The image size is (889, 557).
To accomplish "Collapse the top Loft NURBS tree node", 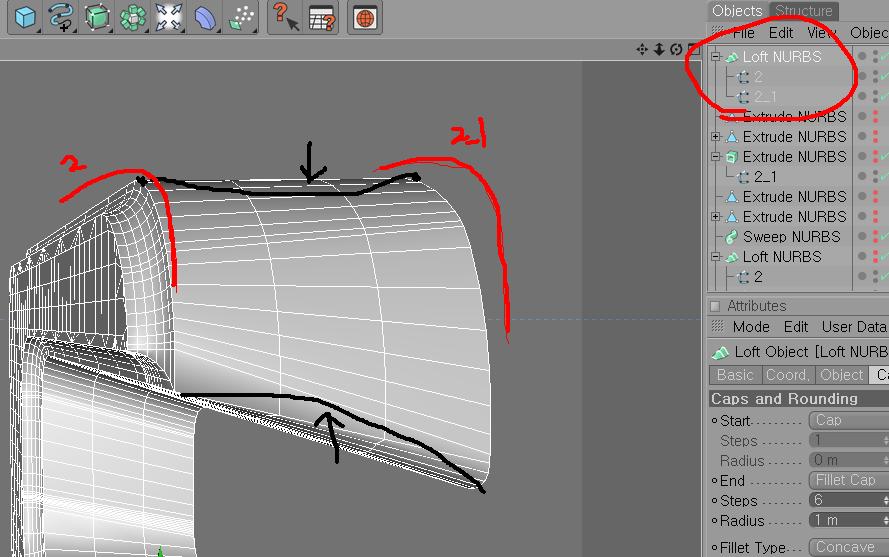I will click(716, 57).
